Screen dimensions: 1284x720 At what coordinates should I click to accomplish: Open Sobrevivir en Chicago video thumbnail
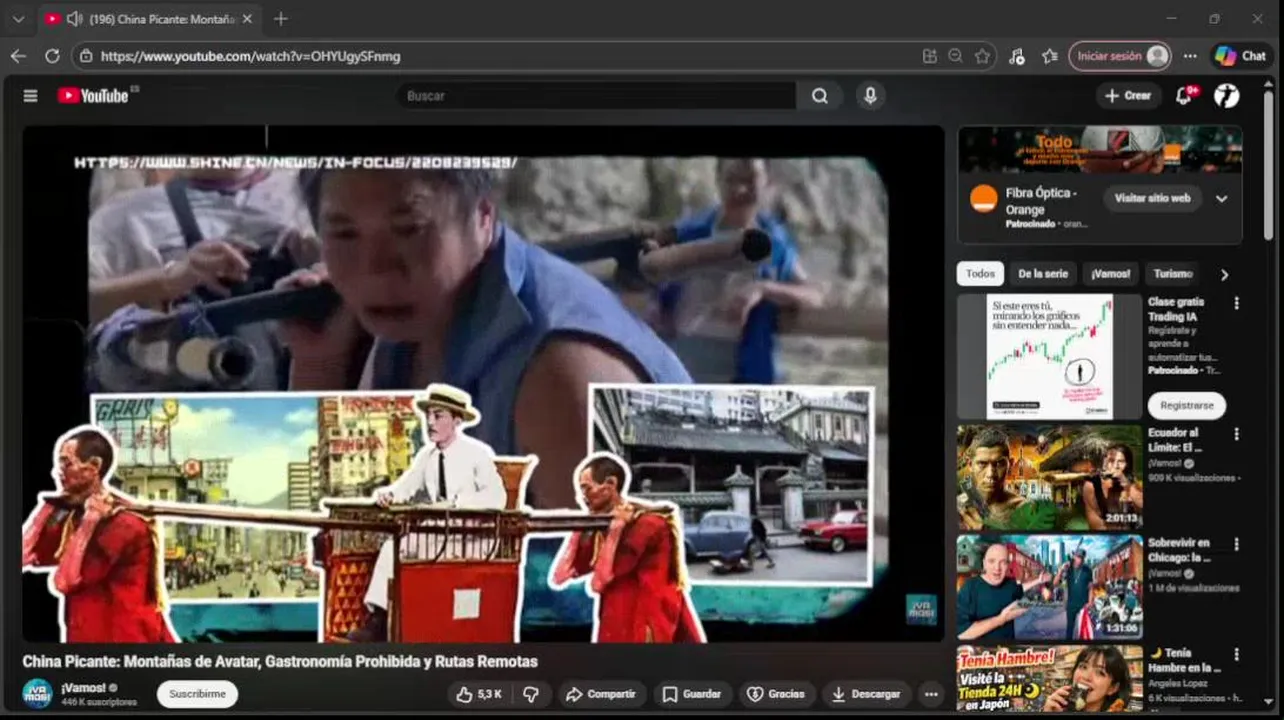(1049, 587)
